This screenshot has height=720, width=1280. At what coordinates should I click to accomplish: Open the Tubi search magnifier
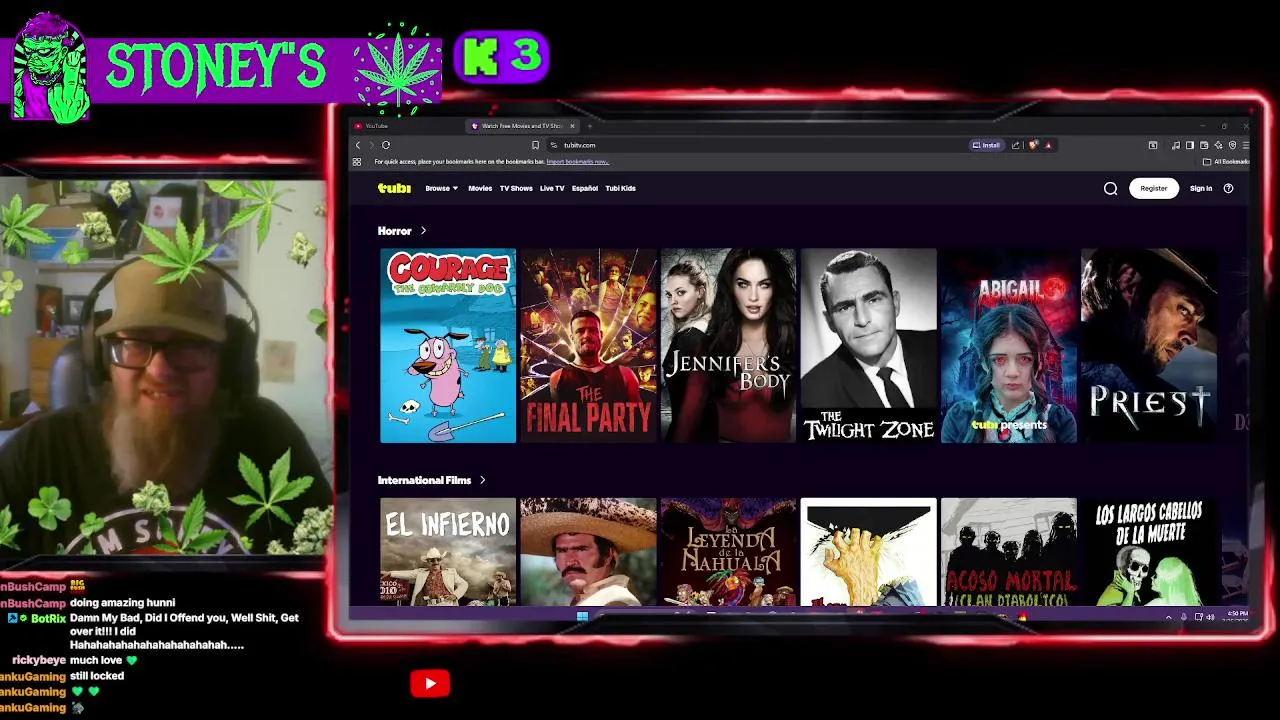click(1110, 188)
